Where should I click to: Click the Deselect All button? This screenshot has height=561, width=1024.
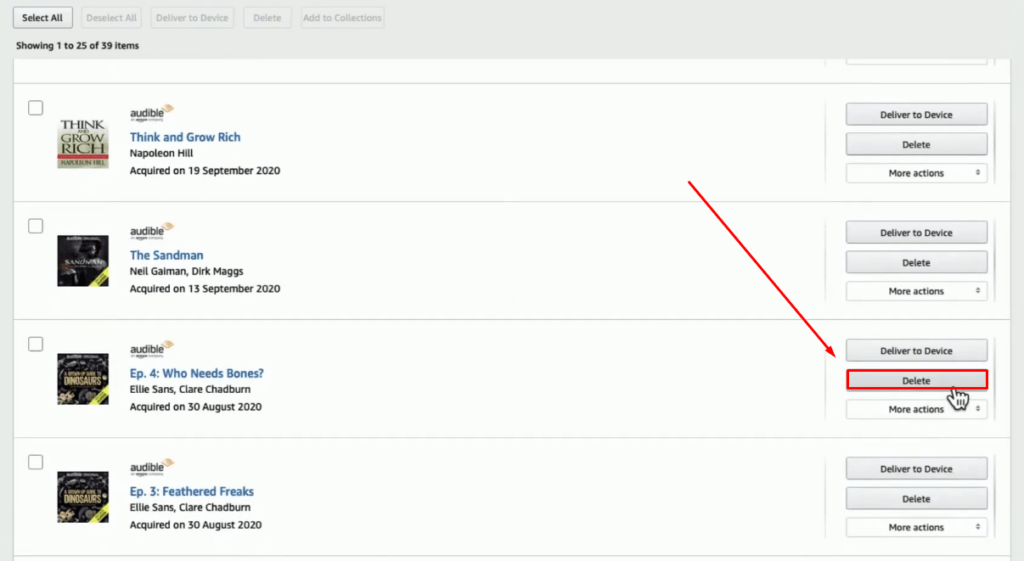(x=111, y=18)
